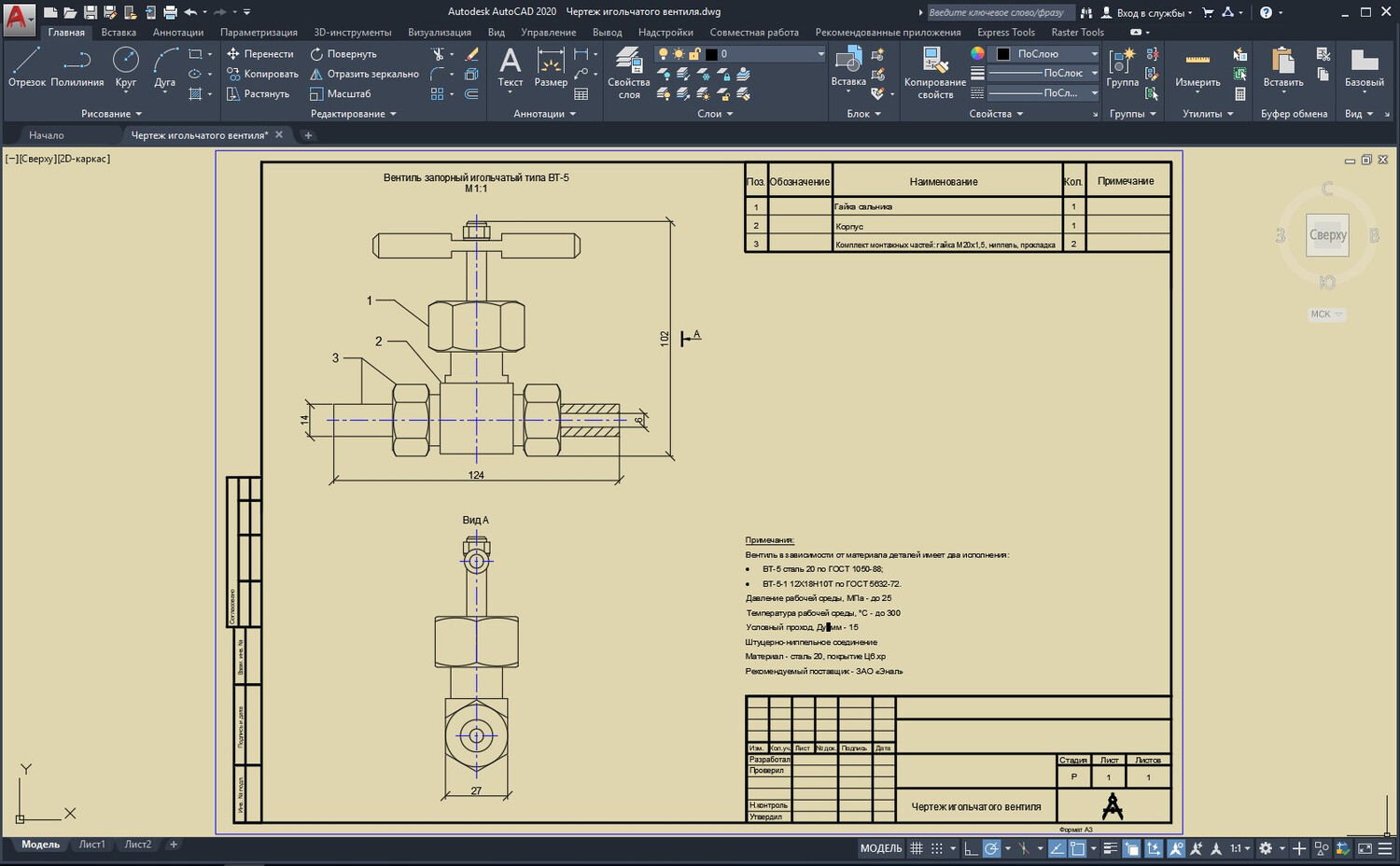Select the Отрезок line tool
This screenshot has width=1400, height=866.
[x=26, y=67]
